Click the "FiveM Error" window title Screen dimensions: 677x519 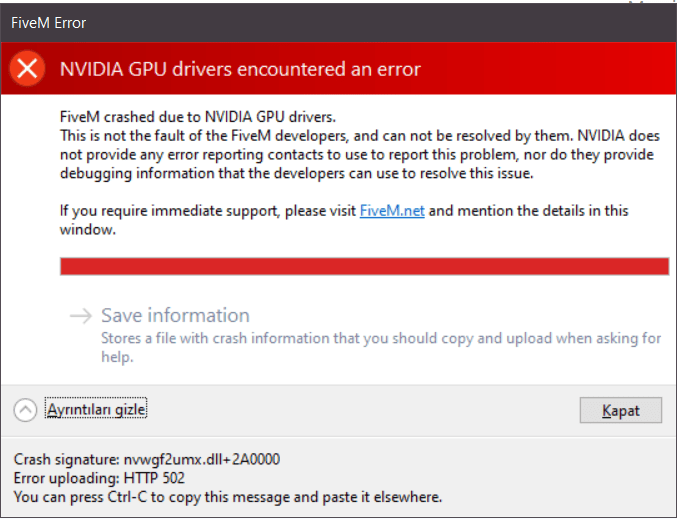[48, 19]
